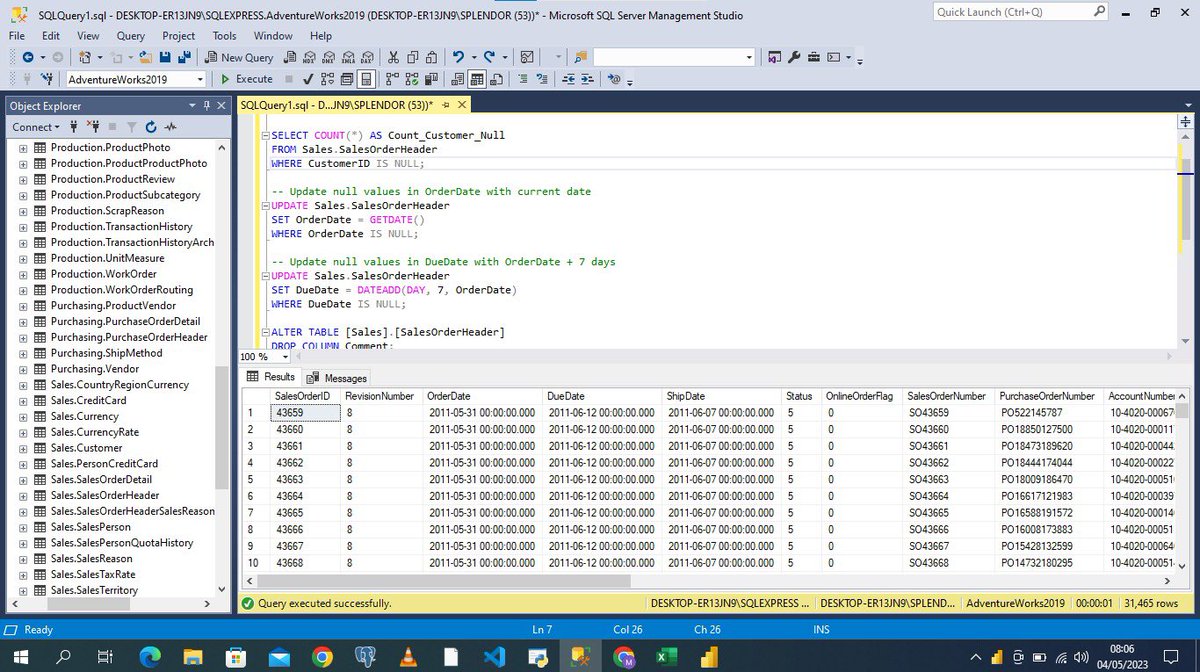Open the XMLA query icon

347,57
